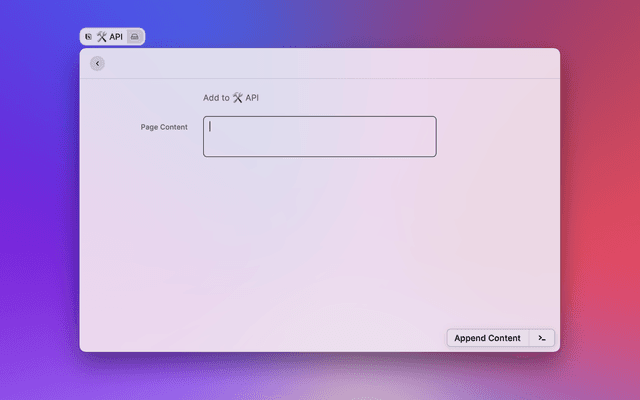Click the desktop wallpaper right of the window
This screenshot has width=640, height=400.
[600, 200]
